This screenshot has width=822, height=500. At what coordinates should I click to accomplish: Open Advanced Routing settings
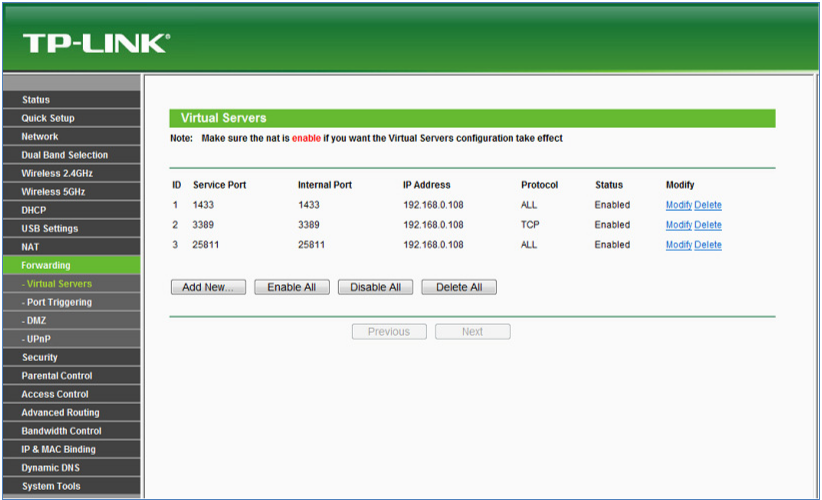coord(72,412)
